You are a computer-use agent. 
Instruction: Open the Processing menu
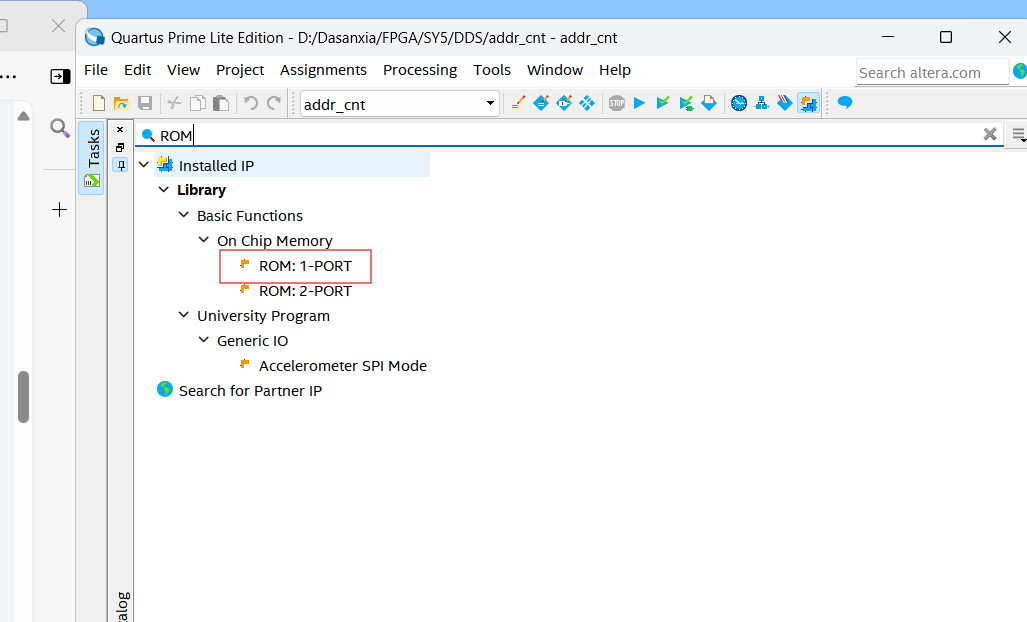[420, 70]
